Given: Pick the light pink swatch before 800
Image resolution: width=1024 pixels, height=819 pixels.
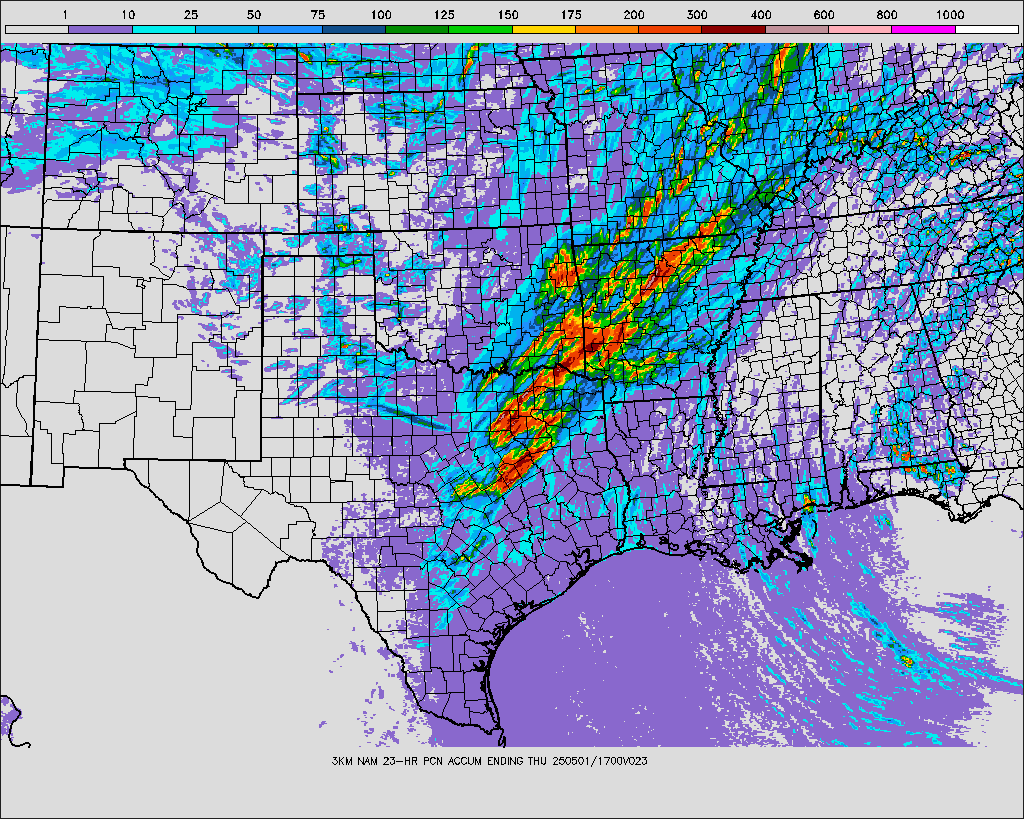Looking at the screenshot, I should (x=860, y=29).
